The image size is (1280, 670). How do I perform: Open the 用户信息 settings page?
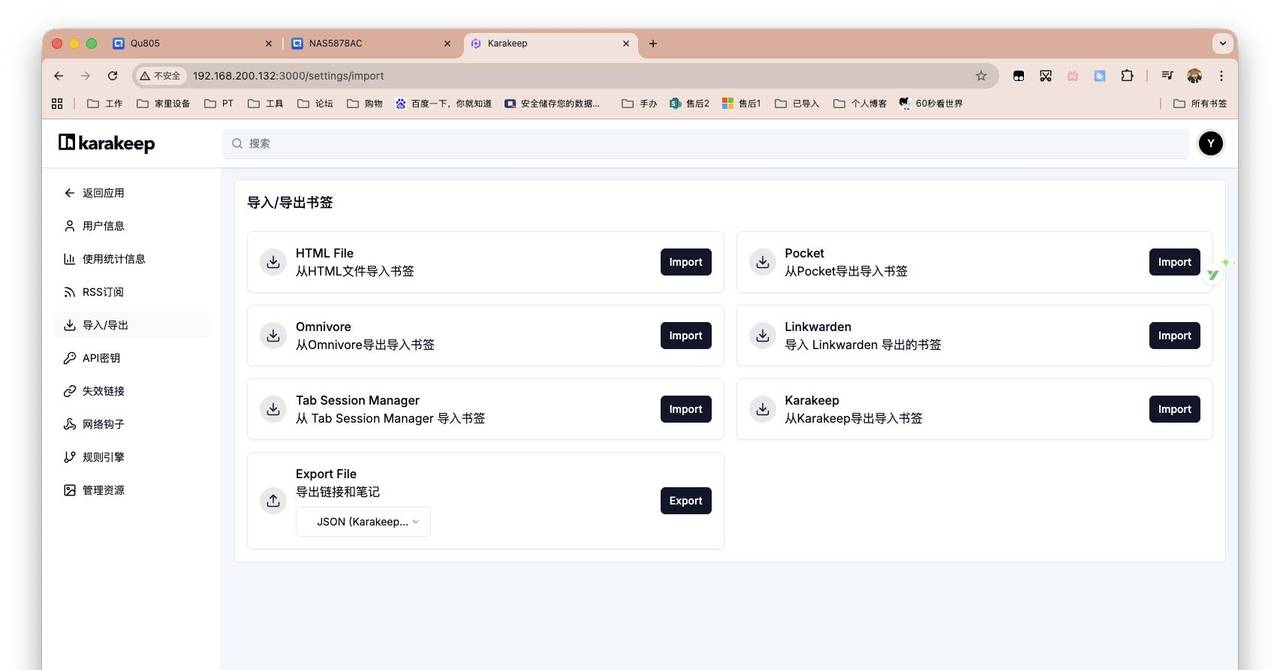click(99, 225)
